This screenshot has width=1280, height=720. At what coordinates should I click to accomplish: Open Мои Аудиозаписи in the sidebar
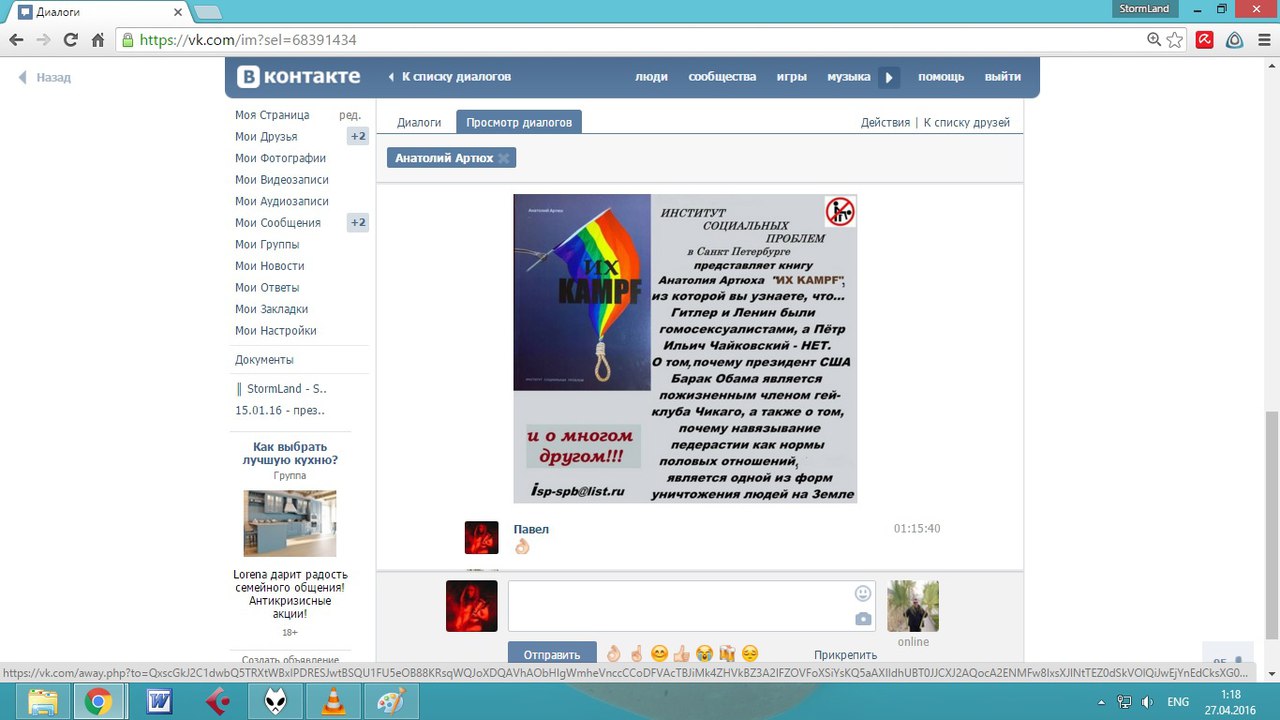(282, 201)
